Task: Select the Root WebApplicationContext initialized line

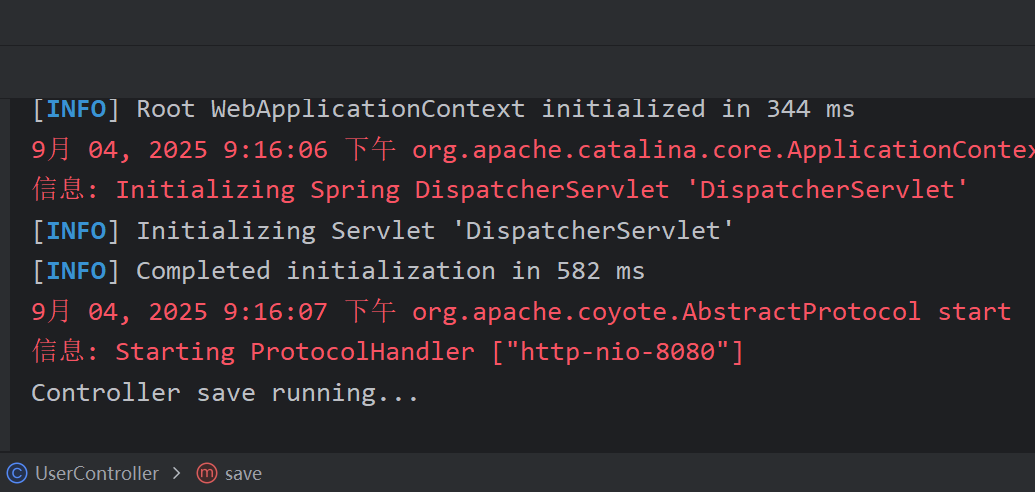Action: click(443, 109)
